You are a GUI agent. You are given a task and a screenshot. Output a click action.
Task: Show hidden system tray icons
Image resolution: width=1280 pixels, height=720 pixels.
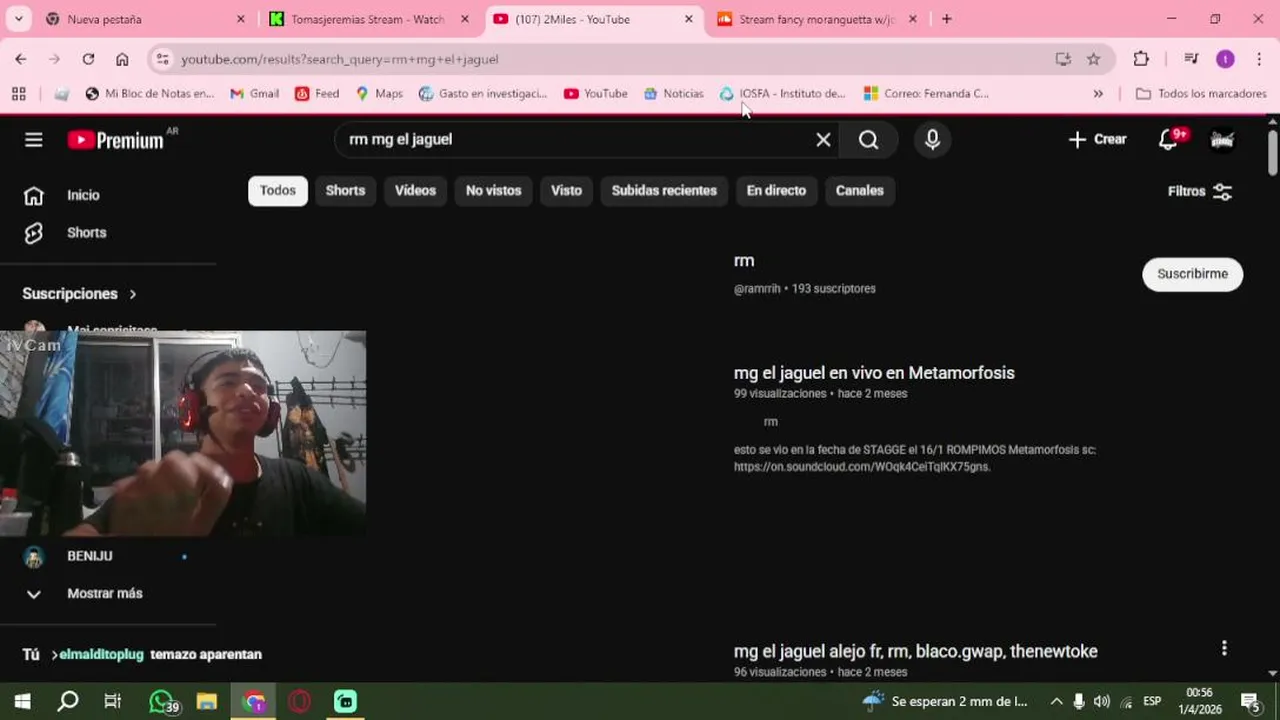coord(1056,701)
